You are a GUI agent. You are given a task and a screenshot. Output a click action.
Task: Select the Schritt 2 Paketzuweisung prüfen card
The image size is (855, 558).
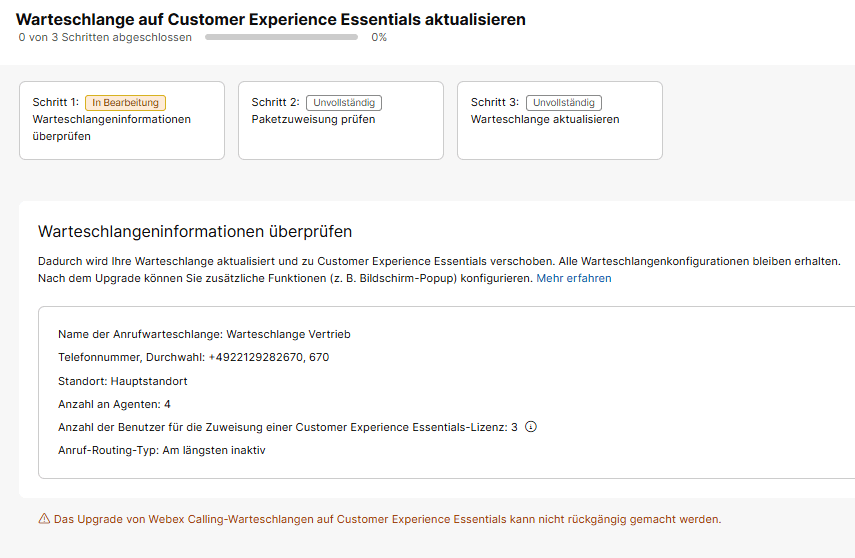click(340, 121)
